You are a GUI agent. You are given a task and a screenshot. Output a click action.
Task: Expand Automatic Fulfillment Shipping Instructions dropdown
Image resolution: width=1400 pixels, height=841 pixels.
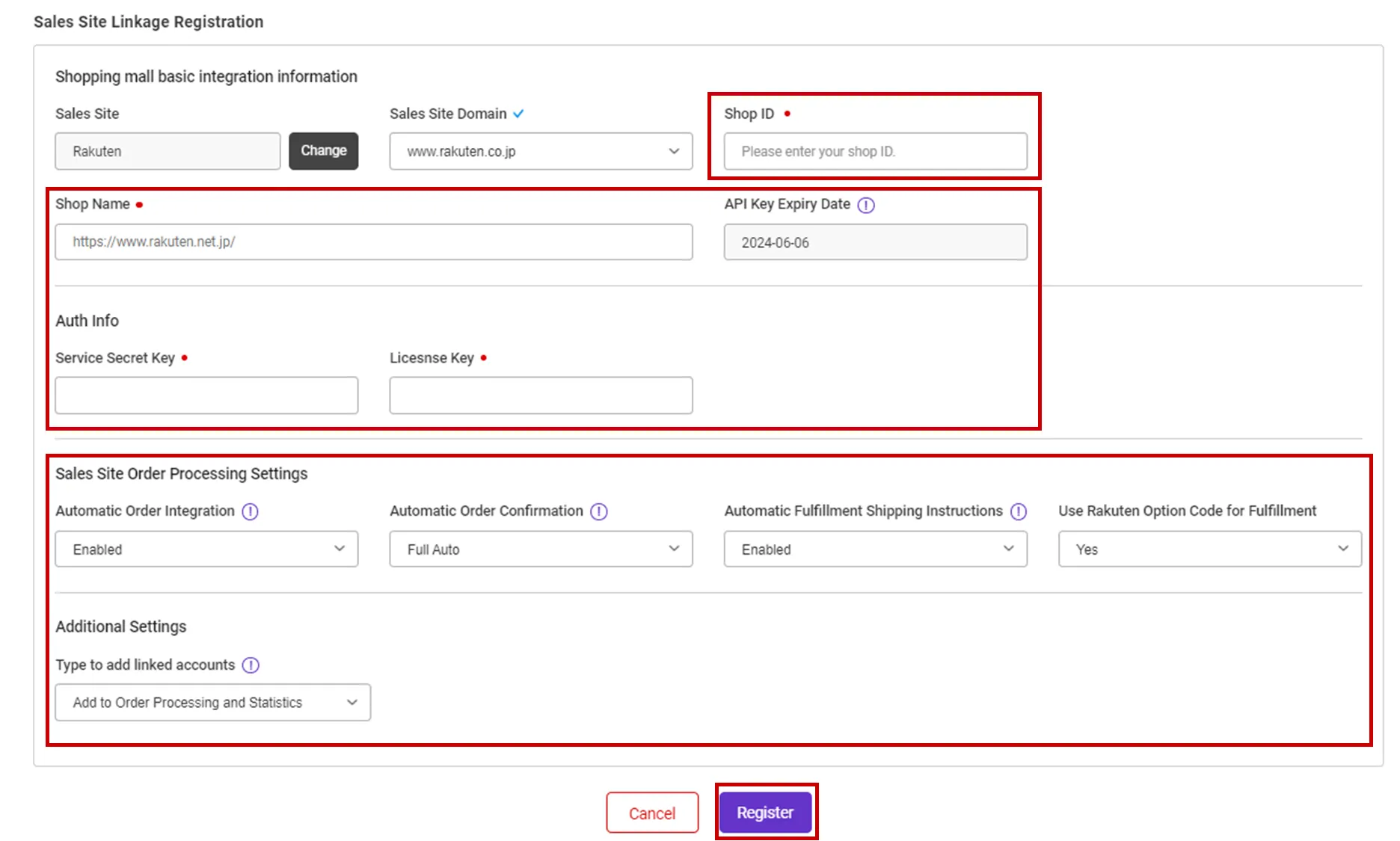(x=875, y=549)
